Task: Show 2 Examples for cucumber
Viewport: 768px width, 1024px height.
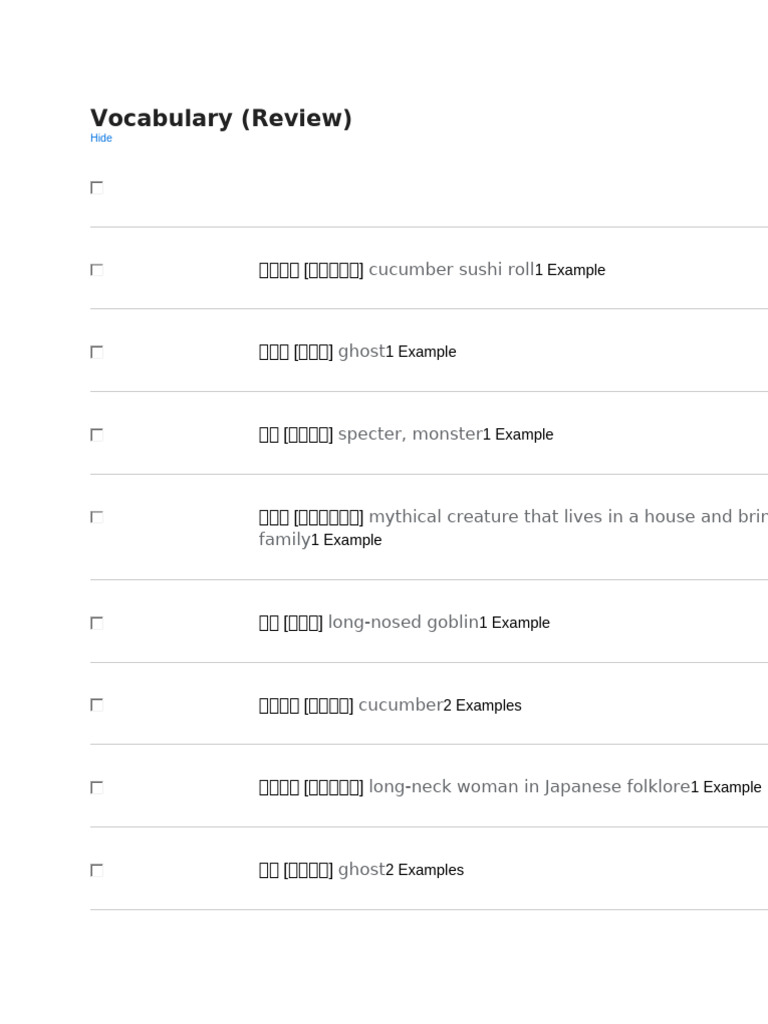Action: (482, 705)
